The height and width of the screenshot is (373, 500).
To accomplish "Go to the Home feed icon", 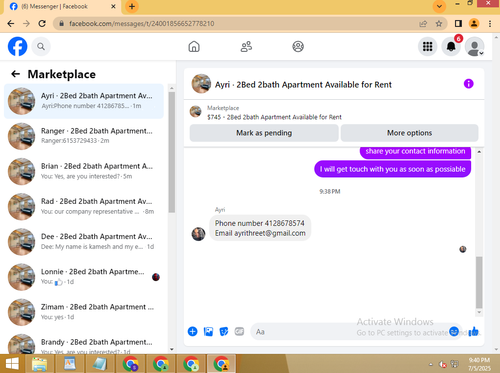I will pos(194,46).
